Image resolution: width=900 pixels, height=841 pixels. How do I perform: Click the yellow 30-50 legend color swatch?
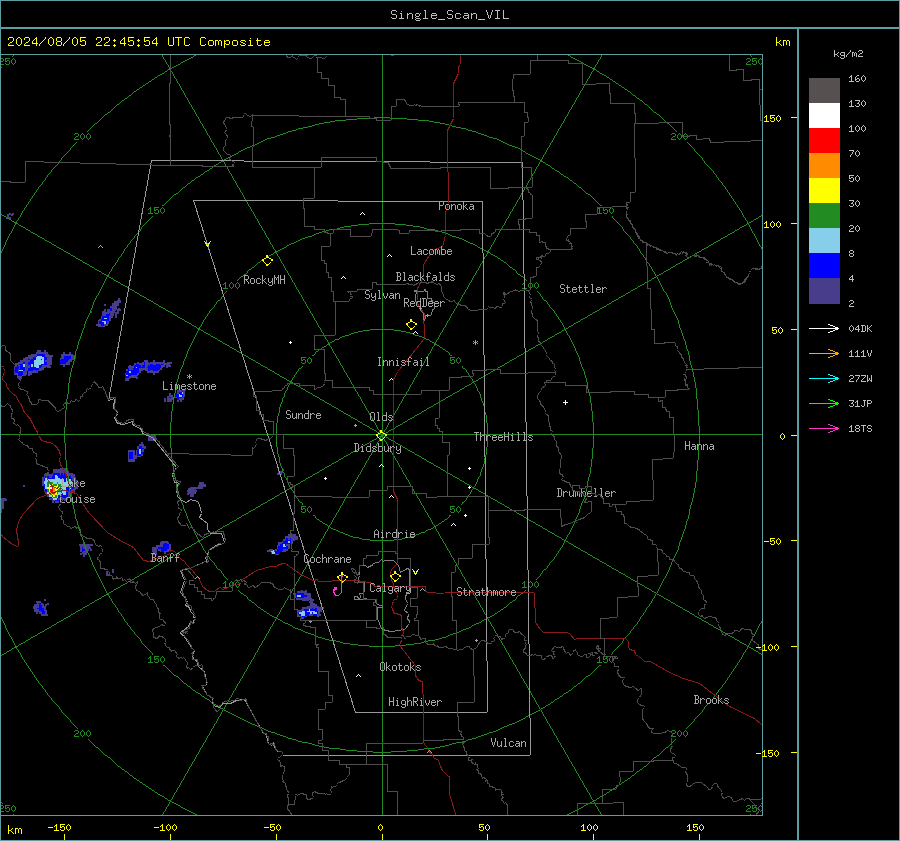point(824,191)
